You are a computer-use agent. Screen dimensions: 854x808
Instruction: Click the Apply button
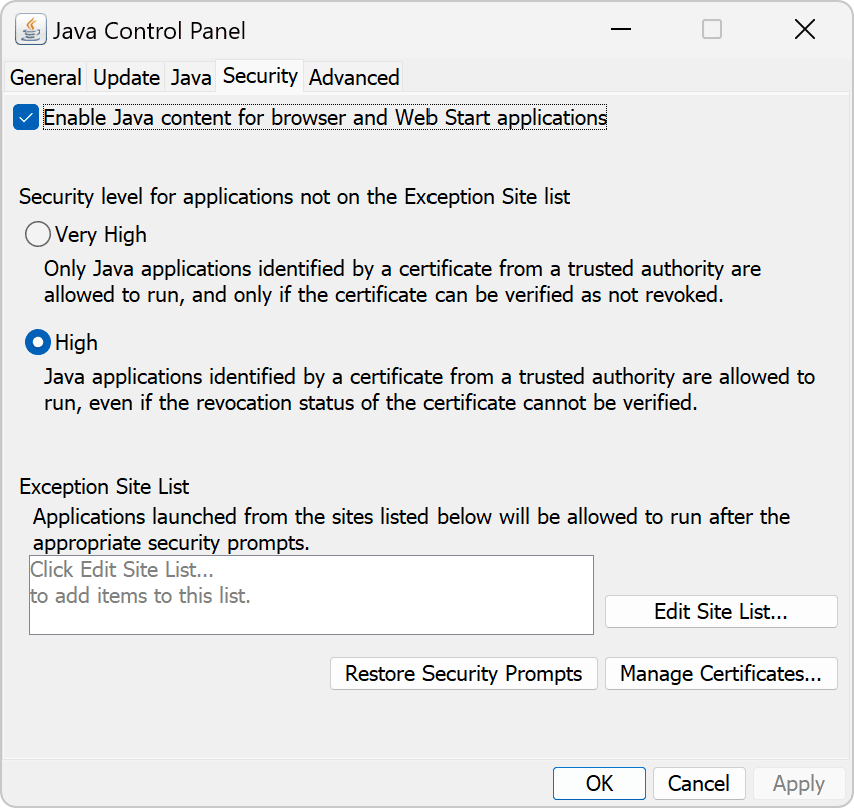pyautogui.click(x=798, y=783)
